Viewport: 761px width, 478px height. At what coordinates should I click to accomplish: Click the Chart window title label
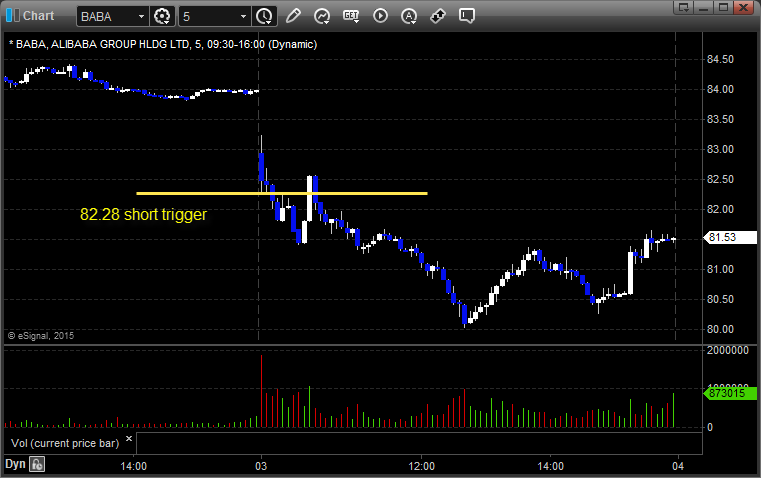coord(39,16)
